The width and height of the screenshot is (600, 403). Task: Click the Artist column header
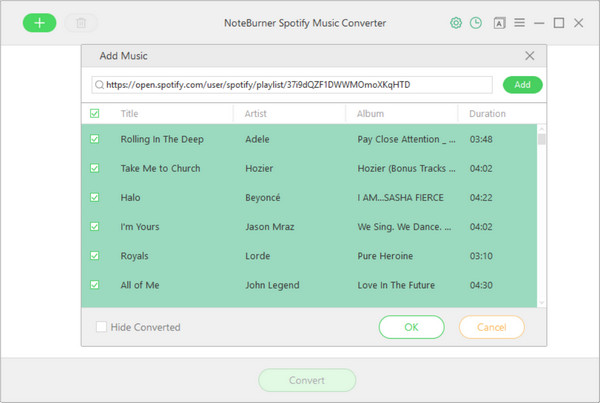256,114
